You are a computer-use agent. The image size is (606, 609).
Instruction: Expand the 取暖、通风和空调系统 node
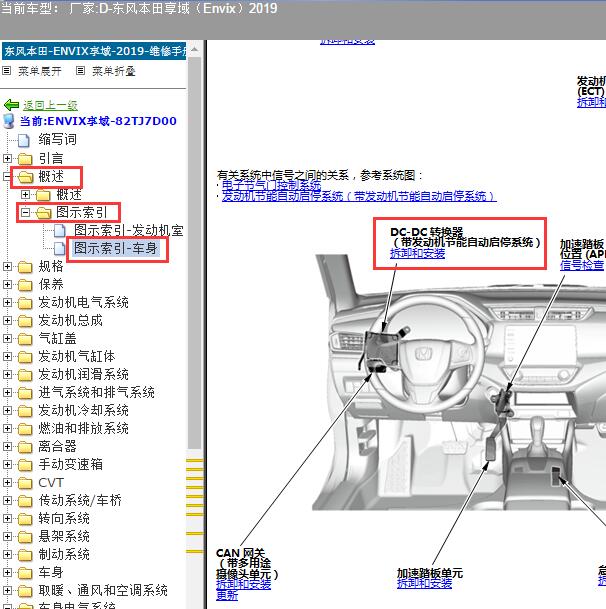7,591
